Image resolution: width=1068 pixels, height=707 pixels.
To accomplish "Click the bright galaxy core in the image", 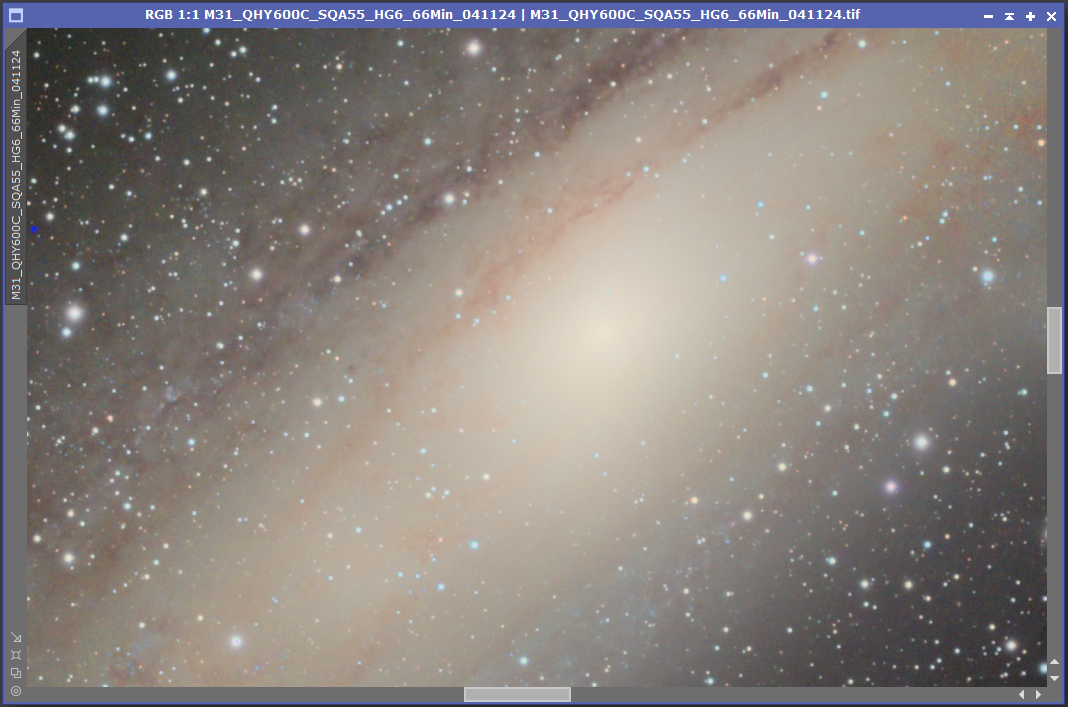I will click(601, 332).
